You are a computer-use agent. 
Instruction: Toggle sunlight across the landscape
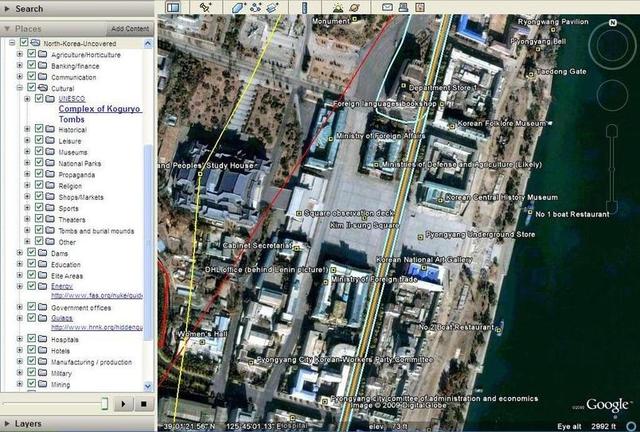(x=338, y=7)
